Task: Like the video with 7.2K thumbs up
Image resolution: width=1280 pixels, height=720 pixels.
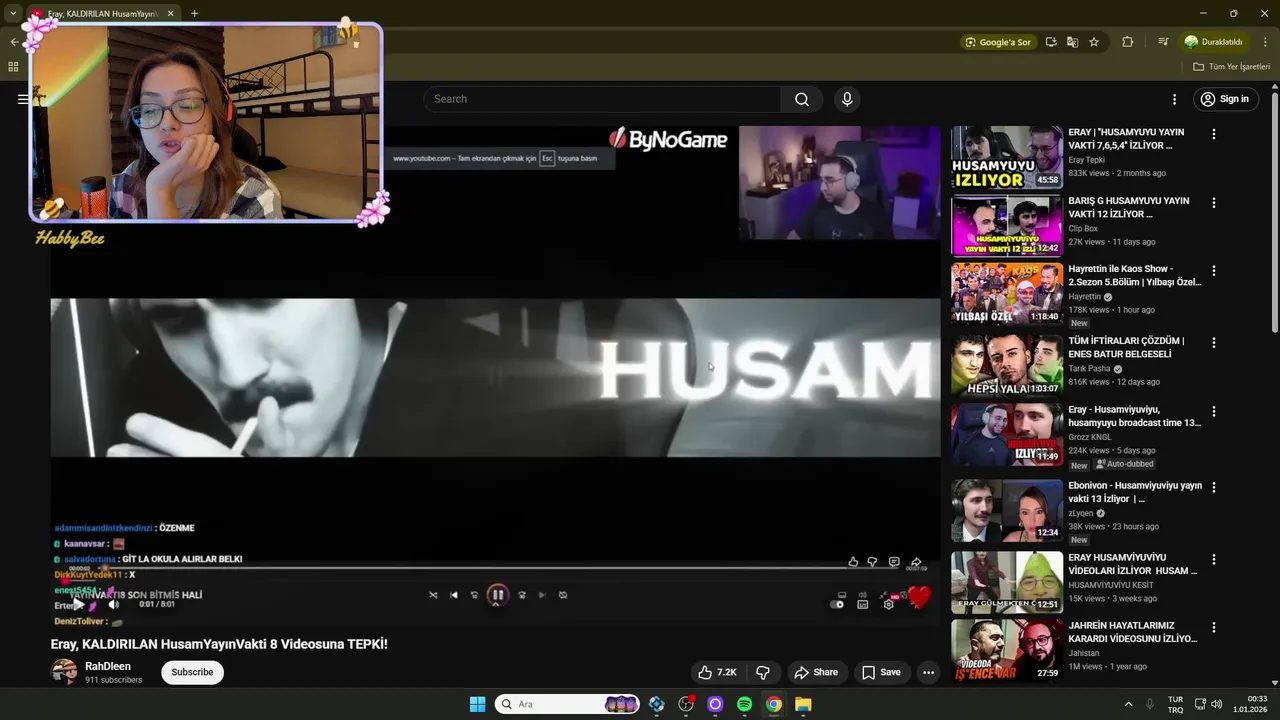Action: pyautogui.click(x=717, y=672)
